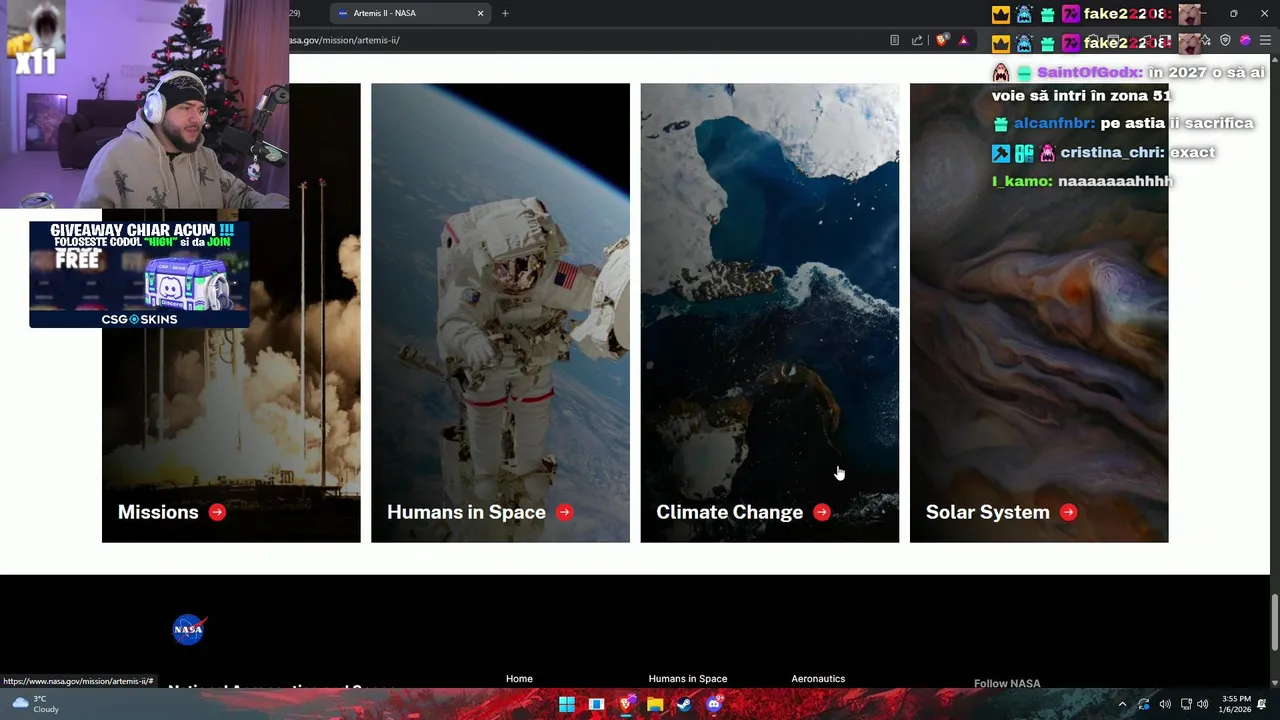Open the browser profile avatar

pos(1245,40)
